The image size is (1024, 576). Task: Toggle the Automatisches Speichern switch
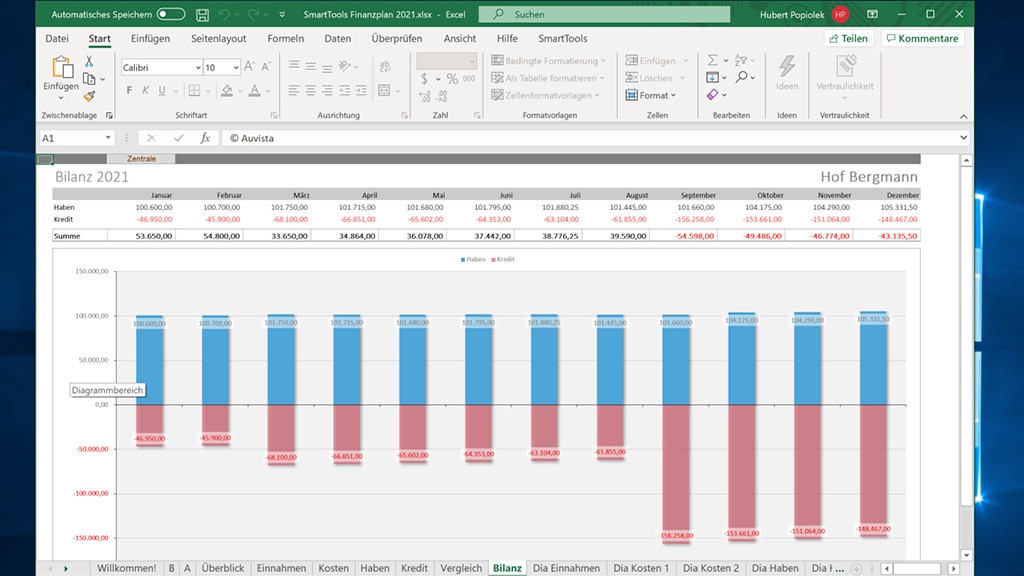[171, 15]
